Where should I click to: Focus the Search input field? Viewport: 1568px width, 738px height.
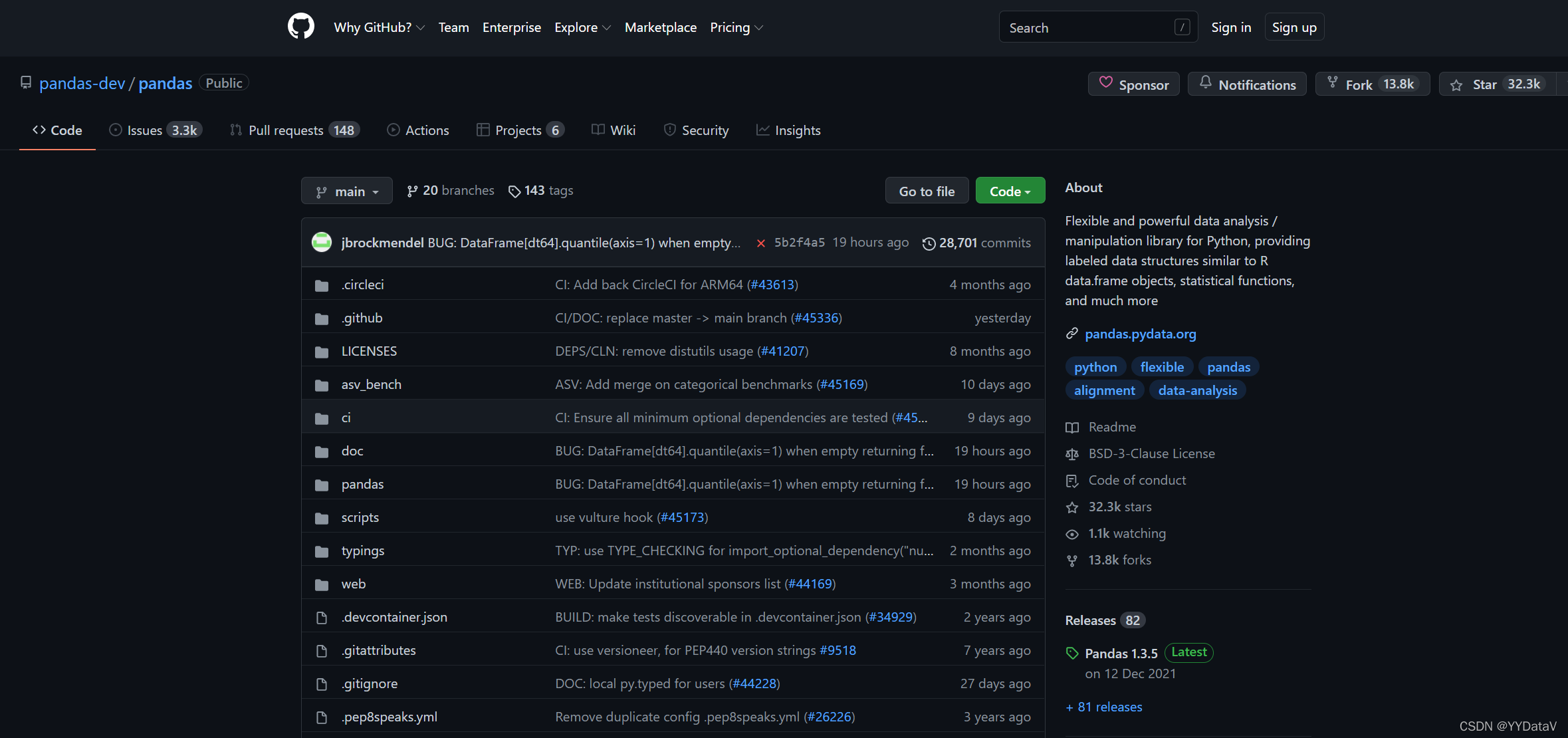click(x=1098, y=27)
